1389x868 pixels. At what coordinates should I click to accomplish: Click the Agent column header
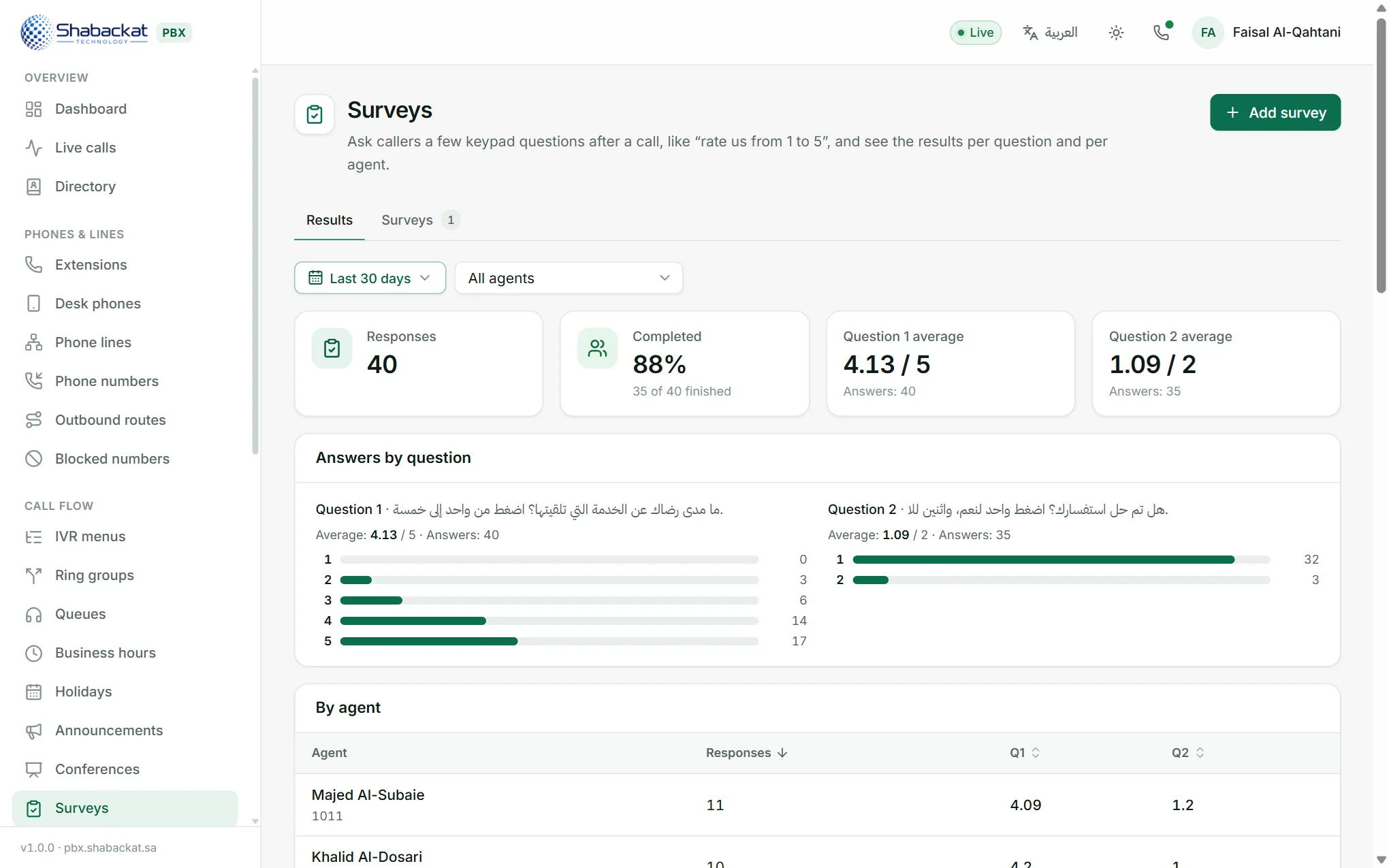point(330,753)
